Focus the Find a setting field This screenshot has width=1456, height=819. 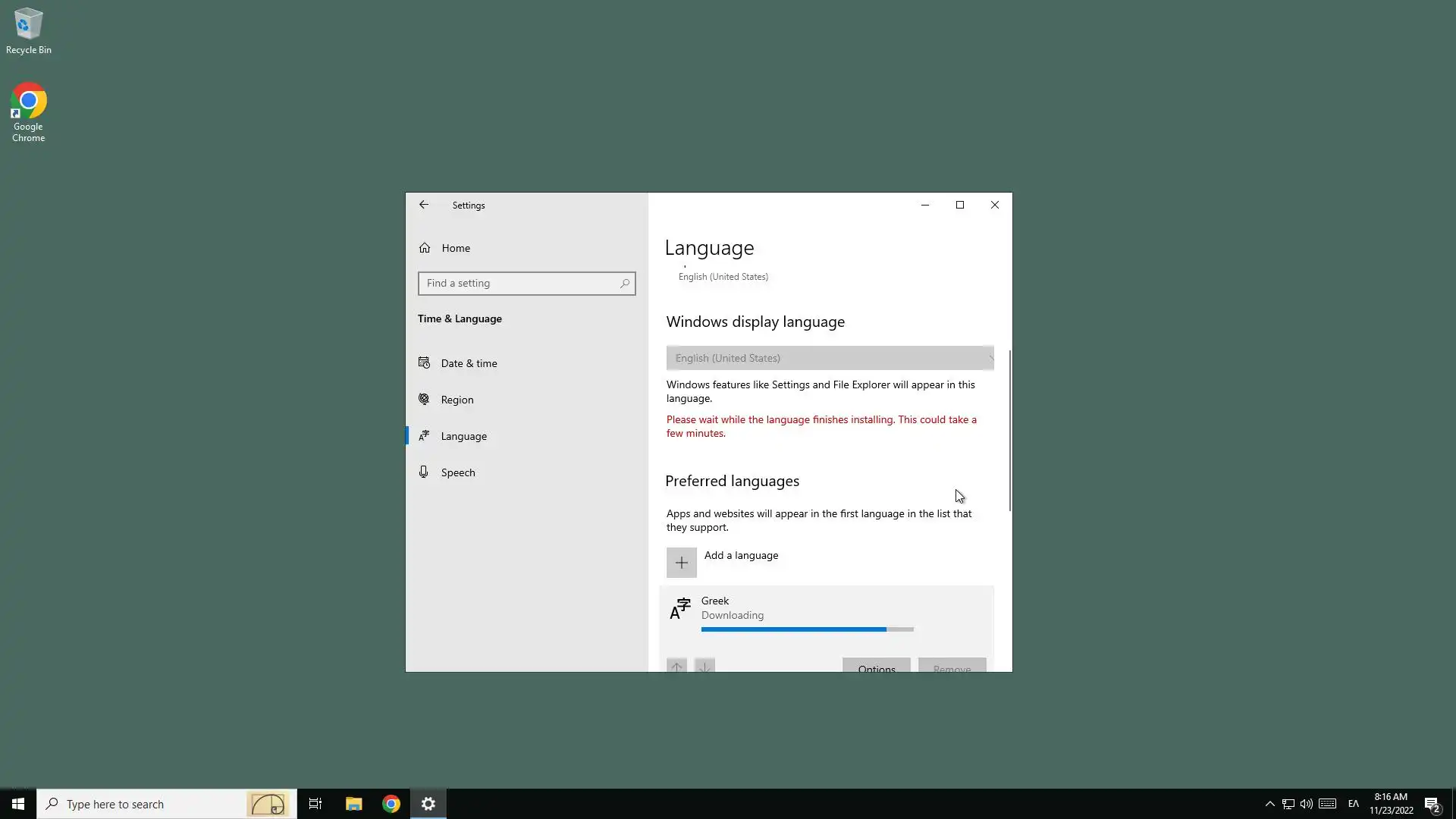520,284
